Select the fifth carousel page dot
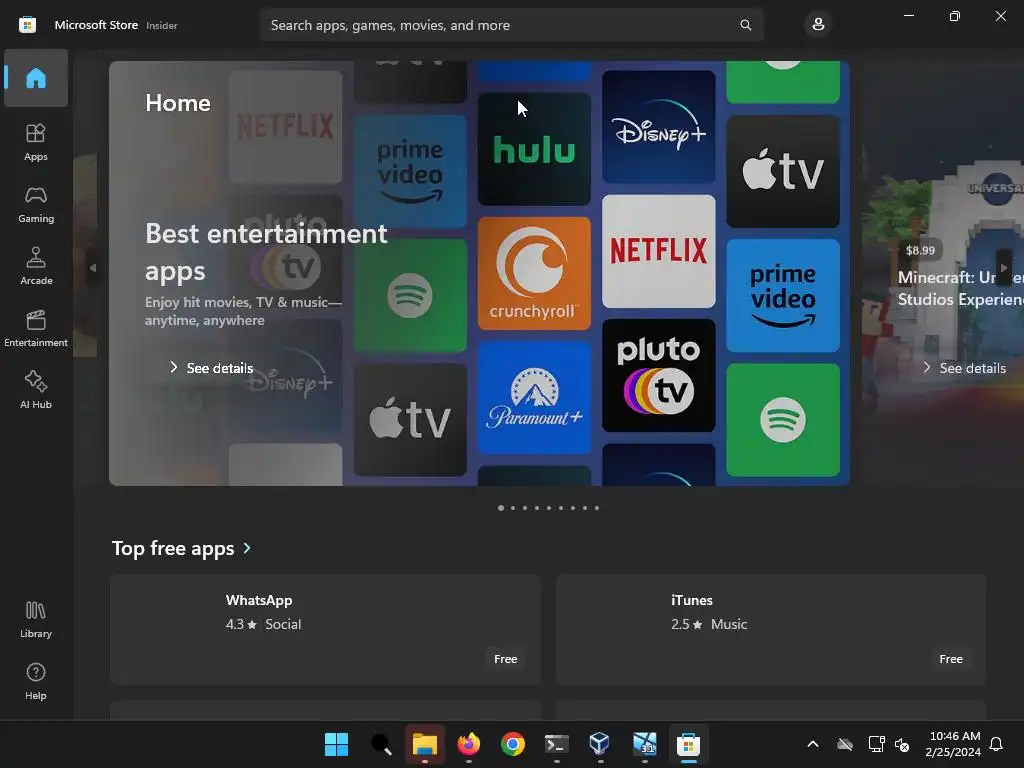 [549, 508]
